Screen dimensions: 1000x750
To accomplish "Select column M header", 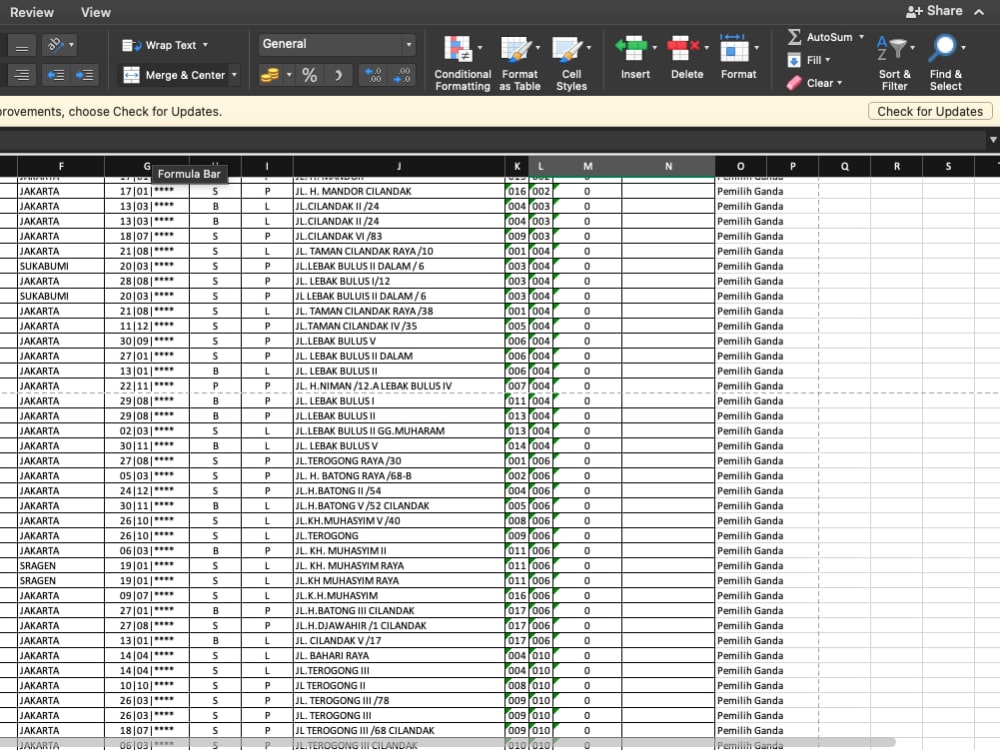I will (x=587, y=166).
